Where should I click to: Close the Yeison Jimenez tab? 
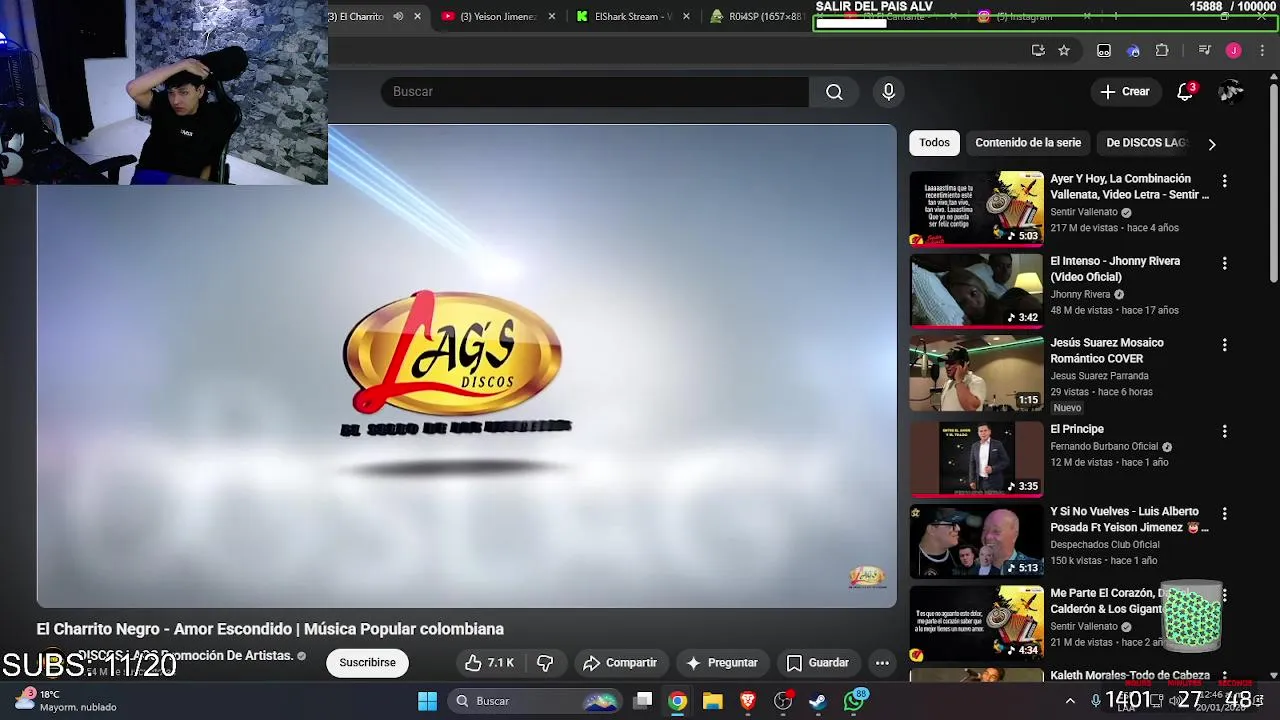pyautogui.click(x=551, y=17)
